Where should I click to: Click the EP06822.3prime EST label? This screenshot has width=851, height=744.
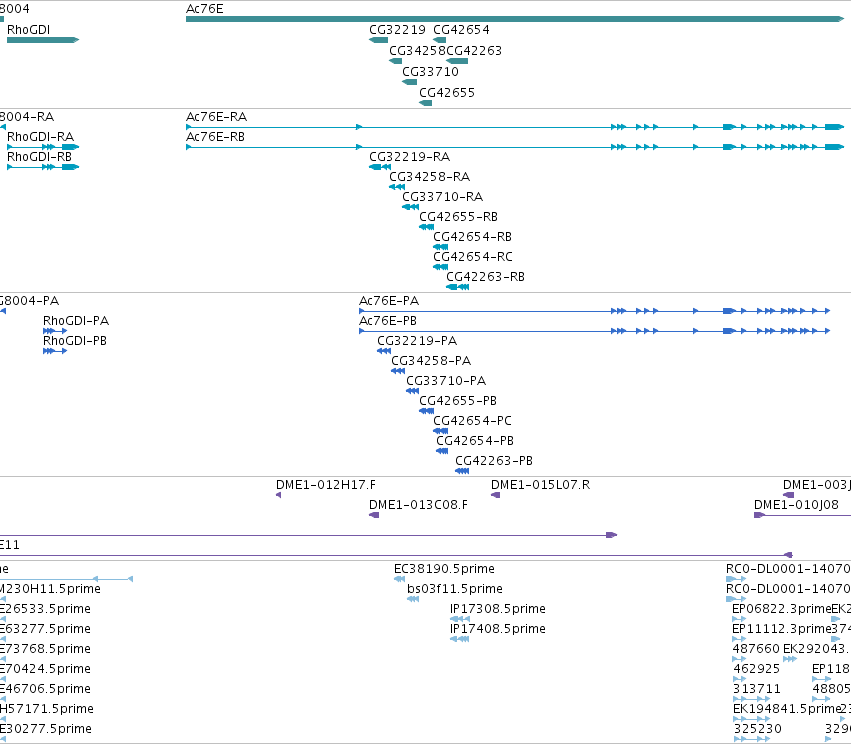pyautogui.click(x=782, y=609)
